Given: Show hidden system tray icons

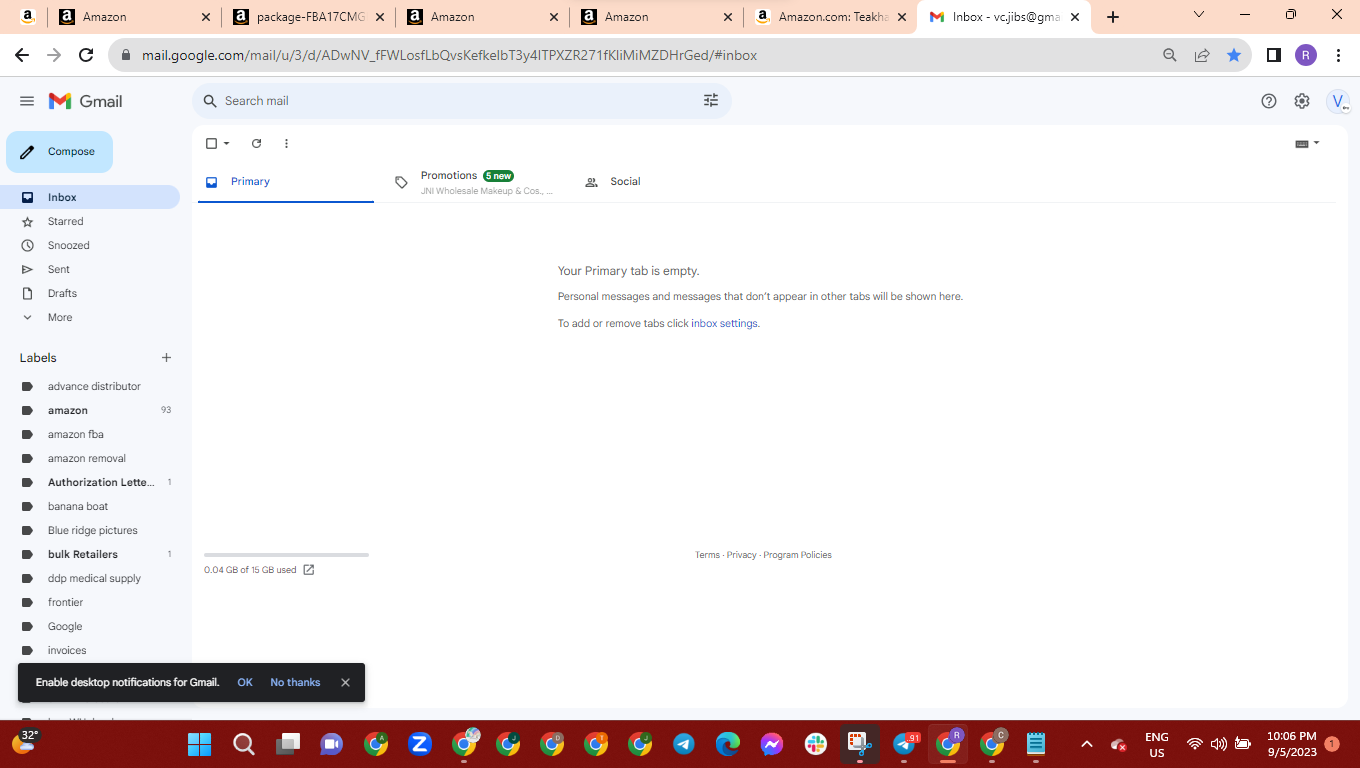Looking at the screenshot, I should (x=1086, y=744).
